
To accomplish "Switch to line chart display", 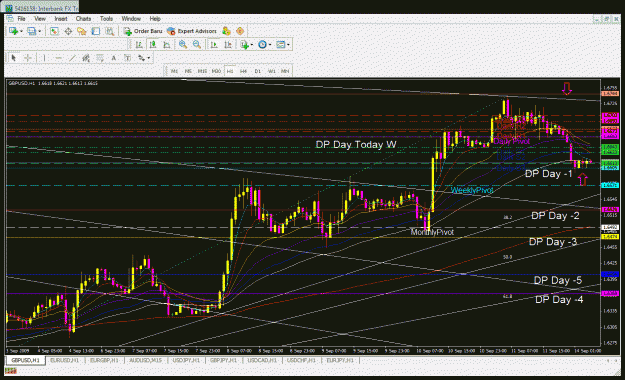I will 167,45.
